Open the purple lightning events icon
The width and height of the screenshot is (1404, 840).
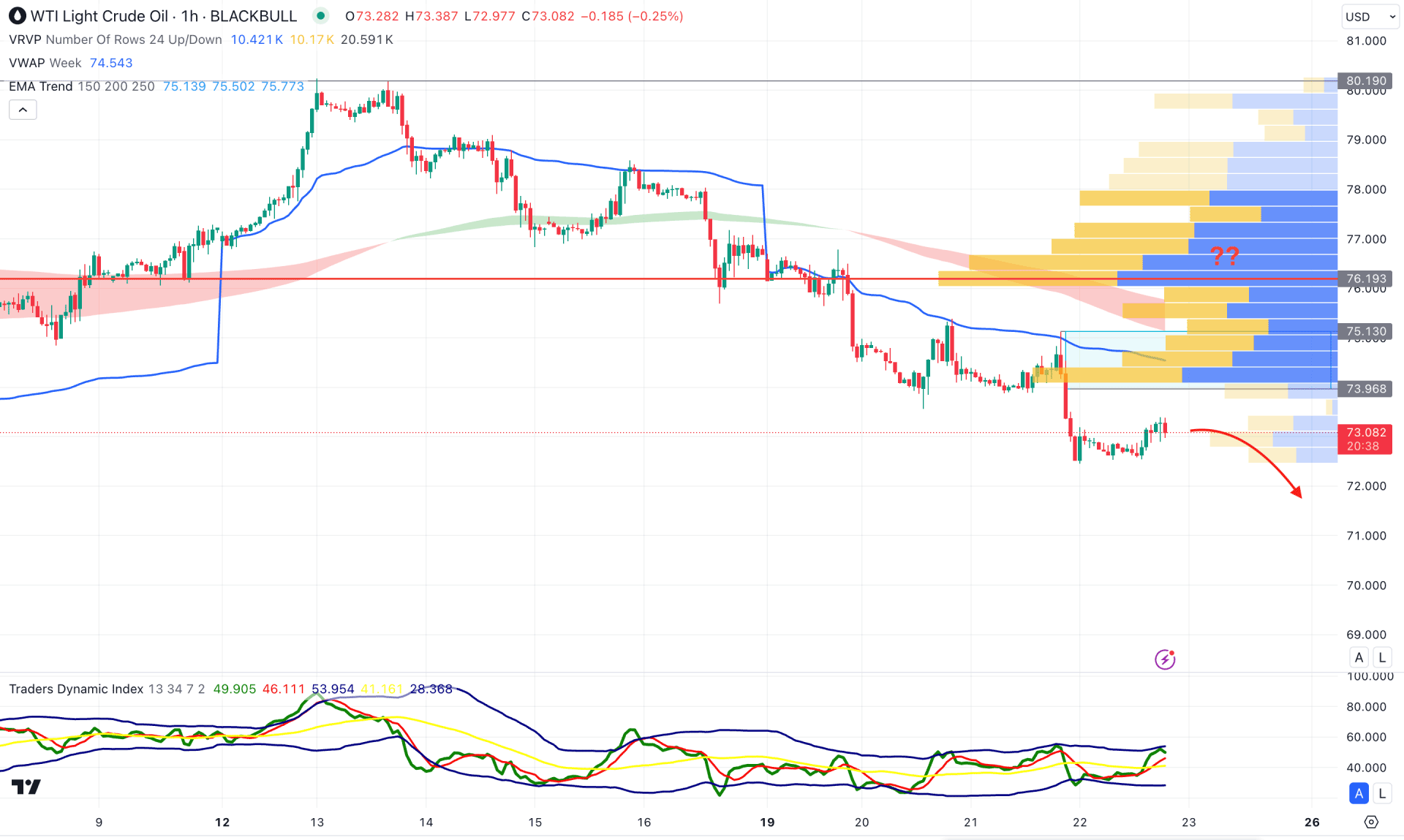click(x=1165, y=659)
